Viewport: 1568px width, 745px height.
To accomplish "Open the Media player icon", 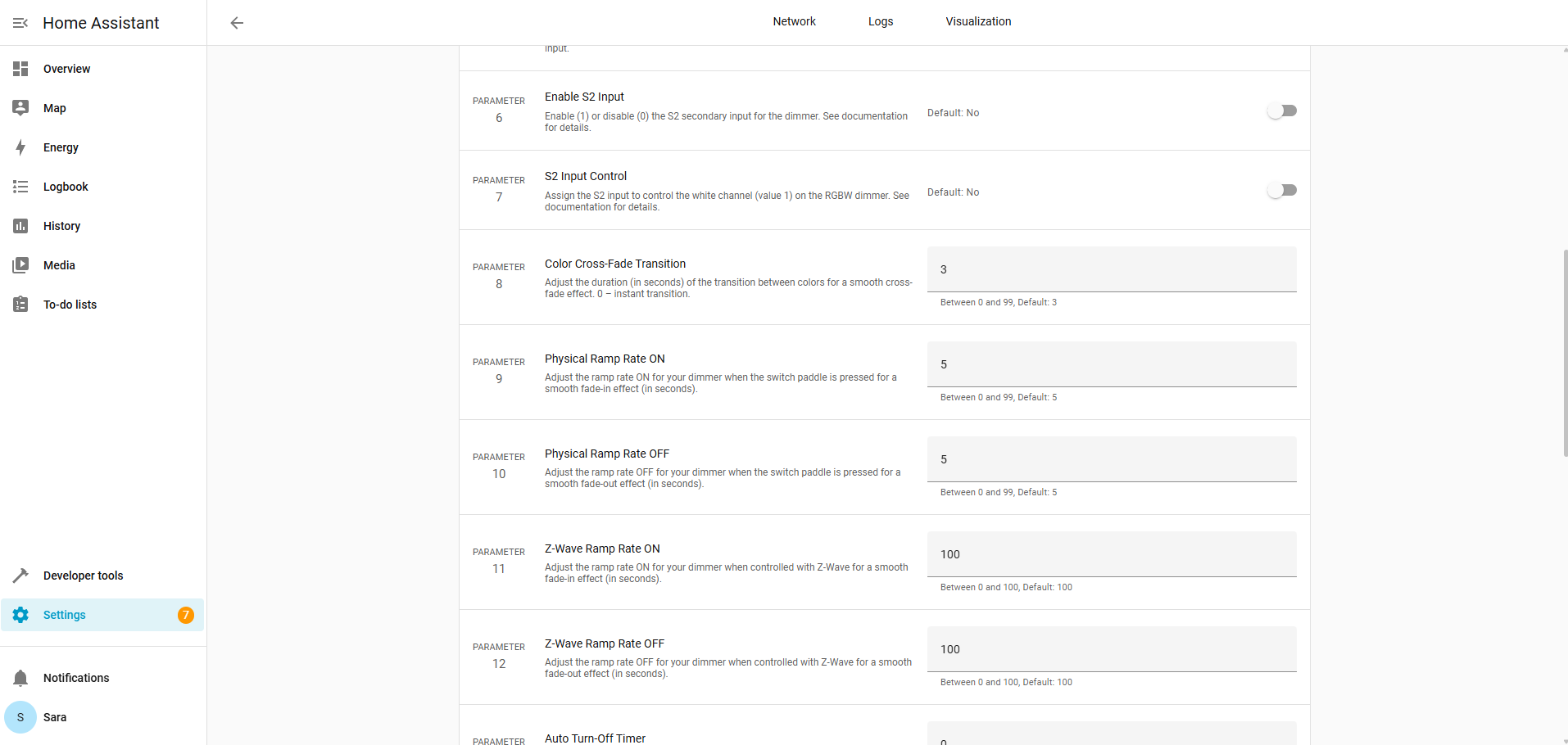I will 20,265.
